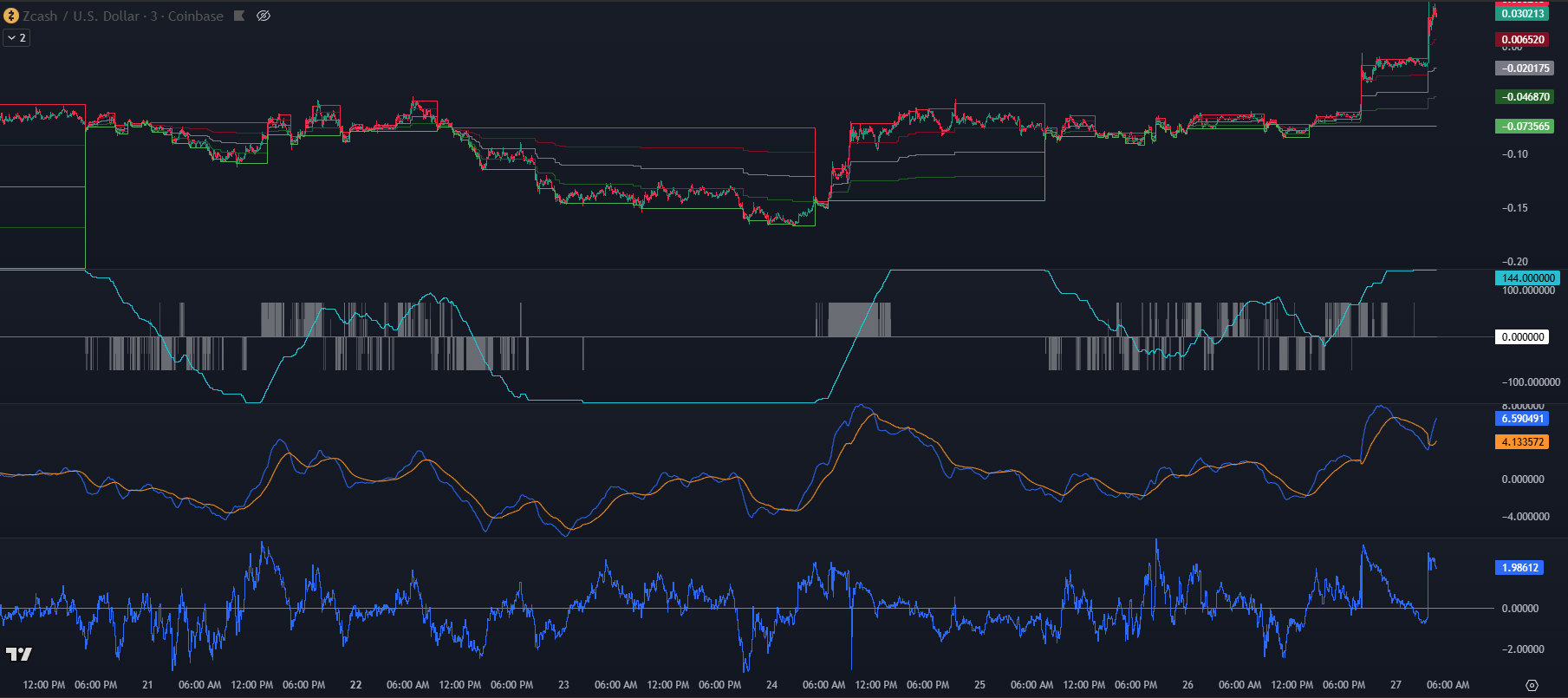Viewport: 1568px width, 698px height.
Task: Select the orange 4.133572 indicator value label
Action: tap(1523, 442)
